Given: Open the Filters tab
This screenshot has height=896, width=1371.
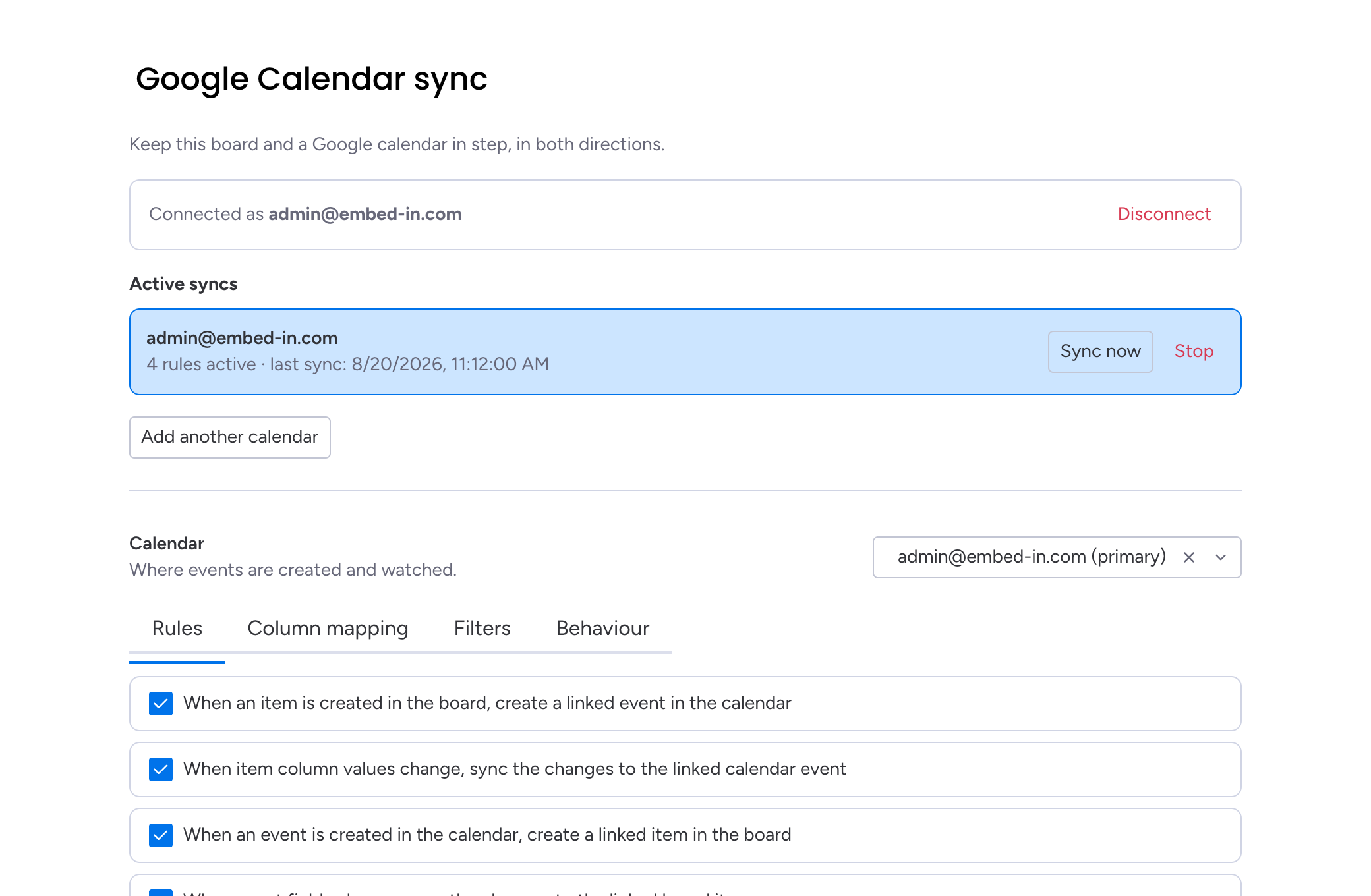Looking at the screenshot, I should [x=482, y=629].
